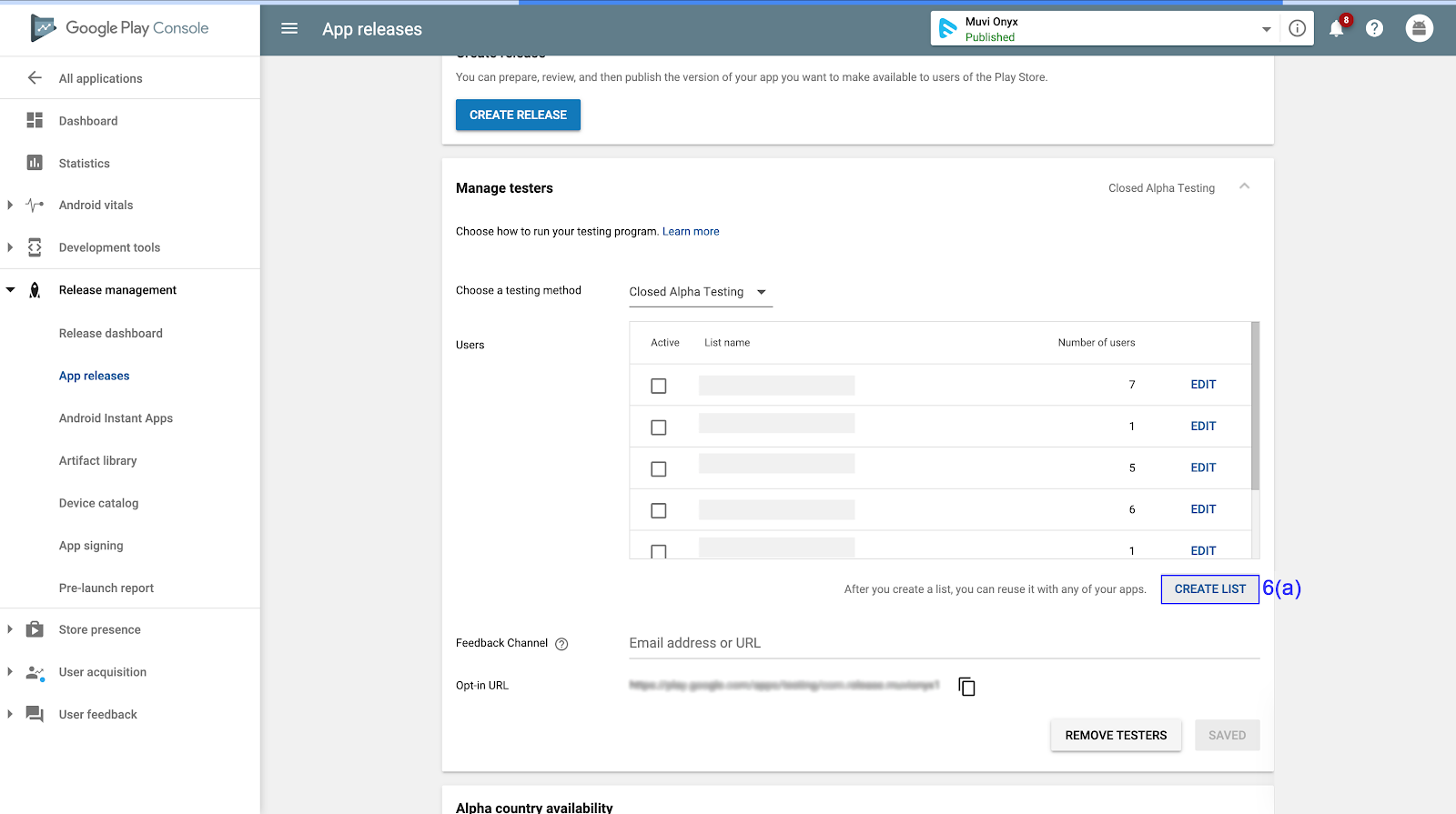Open Artifact library in the sidebar
Viewport: 1456px width, 814px height.
pos(98,461)
